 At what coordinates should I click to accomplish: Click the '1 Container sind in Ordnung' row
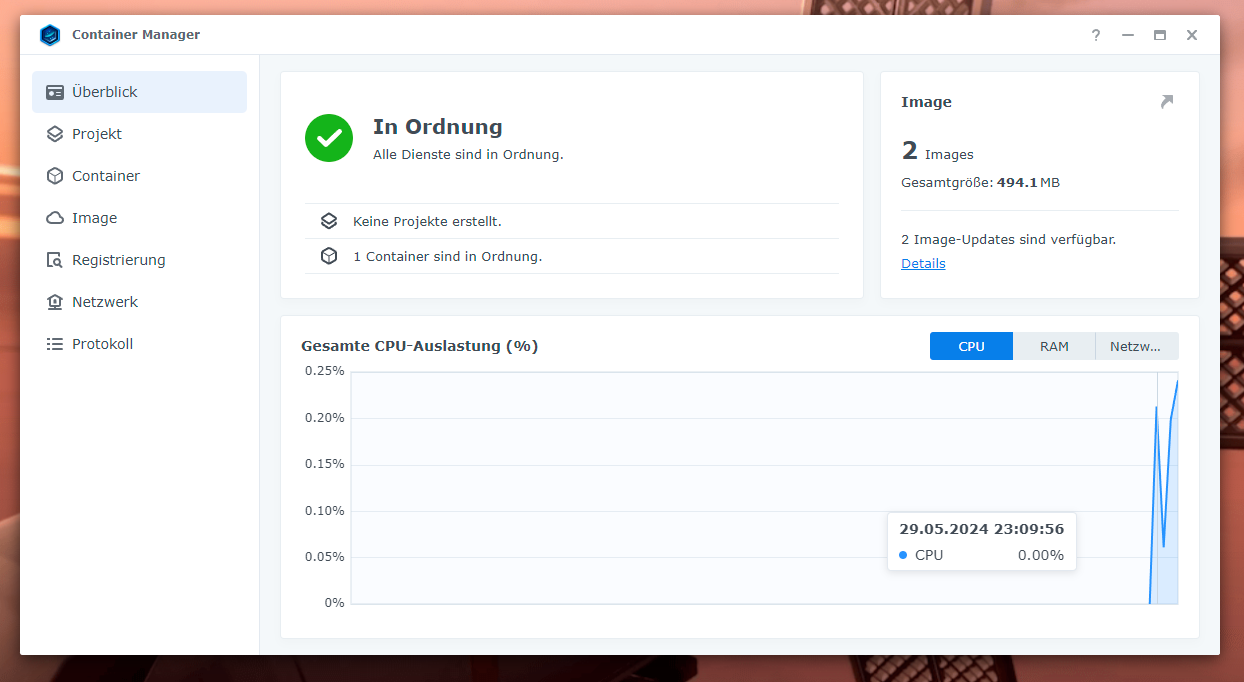tap(447, 256)
